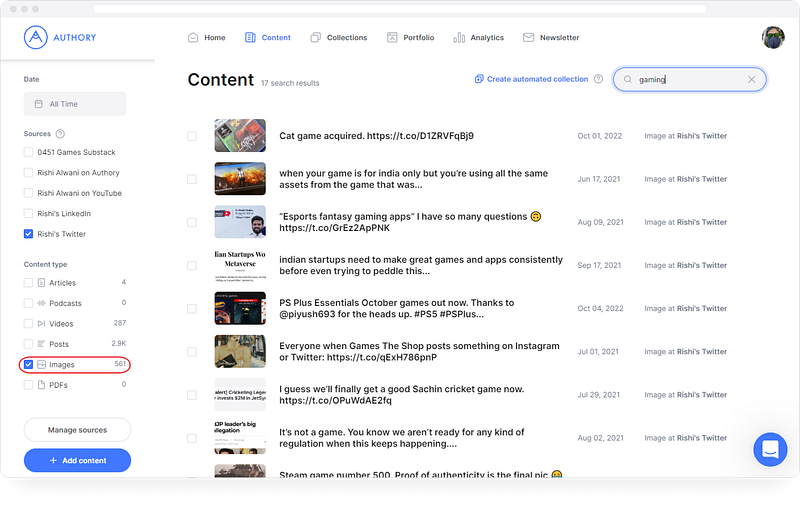
Task: Select checkbox for Games The Shop row
Action: click(x=192, y=352)
